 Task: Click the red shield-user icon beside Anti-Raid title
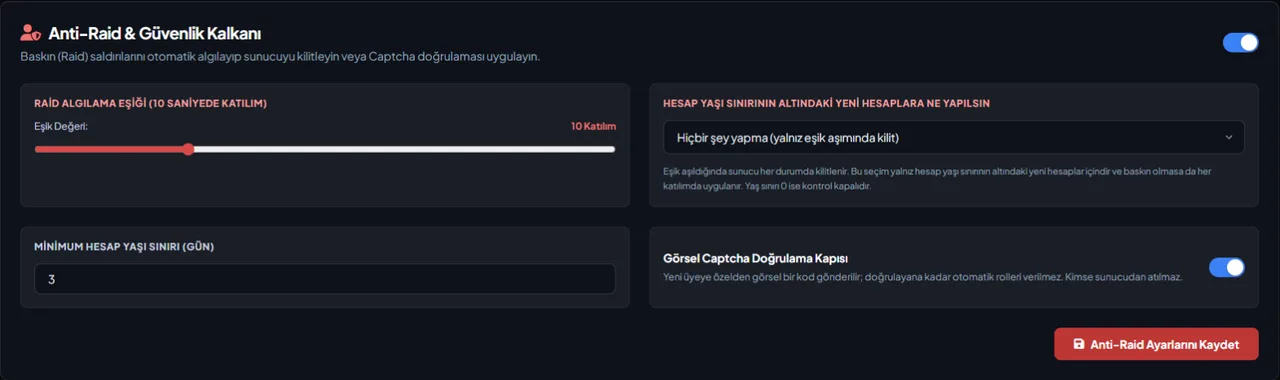[30, 33]
